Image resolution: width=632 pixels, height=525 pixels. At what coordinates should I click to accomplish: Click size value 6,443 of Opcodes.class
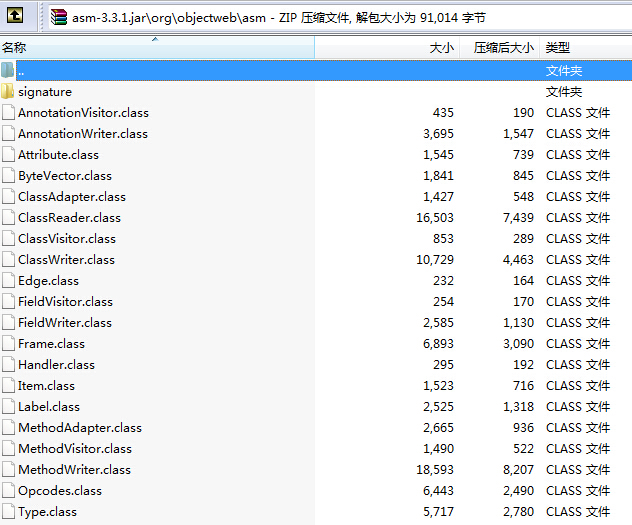(438, 491)
